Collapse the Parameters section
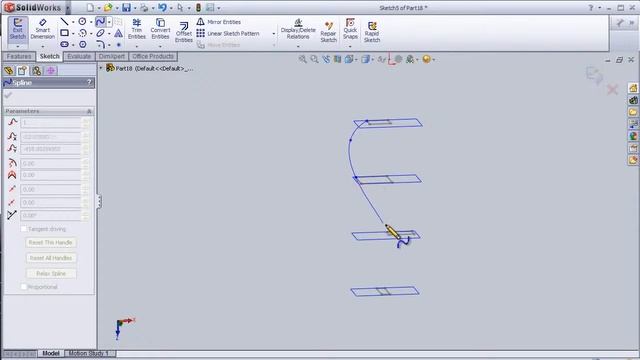 point(89,111)
